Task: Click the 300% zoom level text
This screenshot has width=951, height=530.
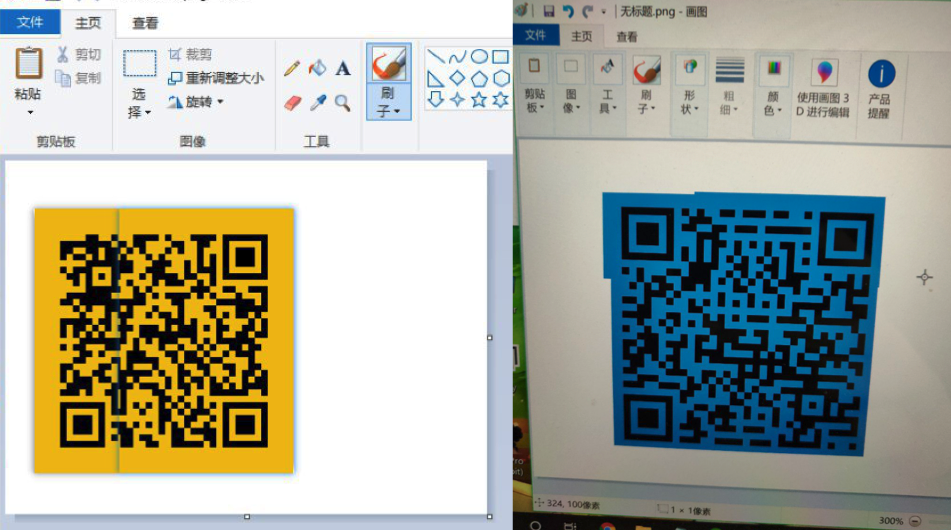Action: 890,520
